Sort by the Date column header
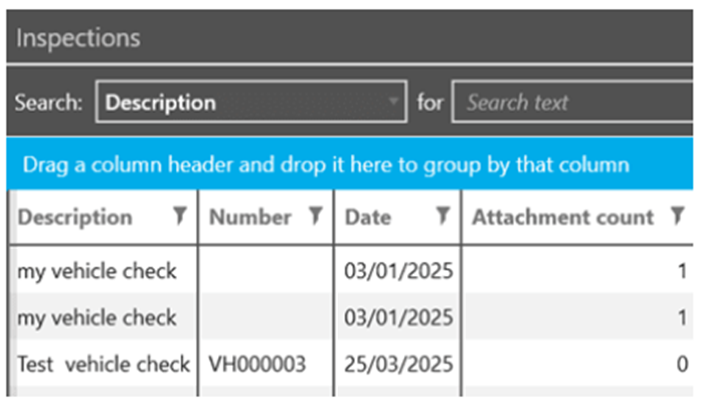The width and height of the screenshot is (701, 406). coord(368,217)
